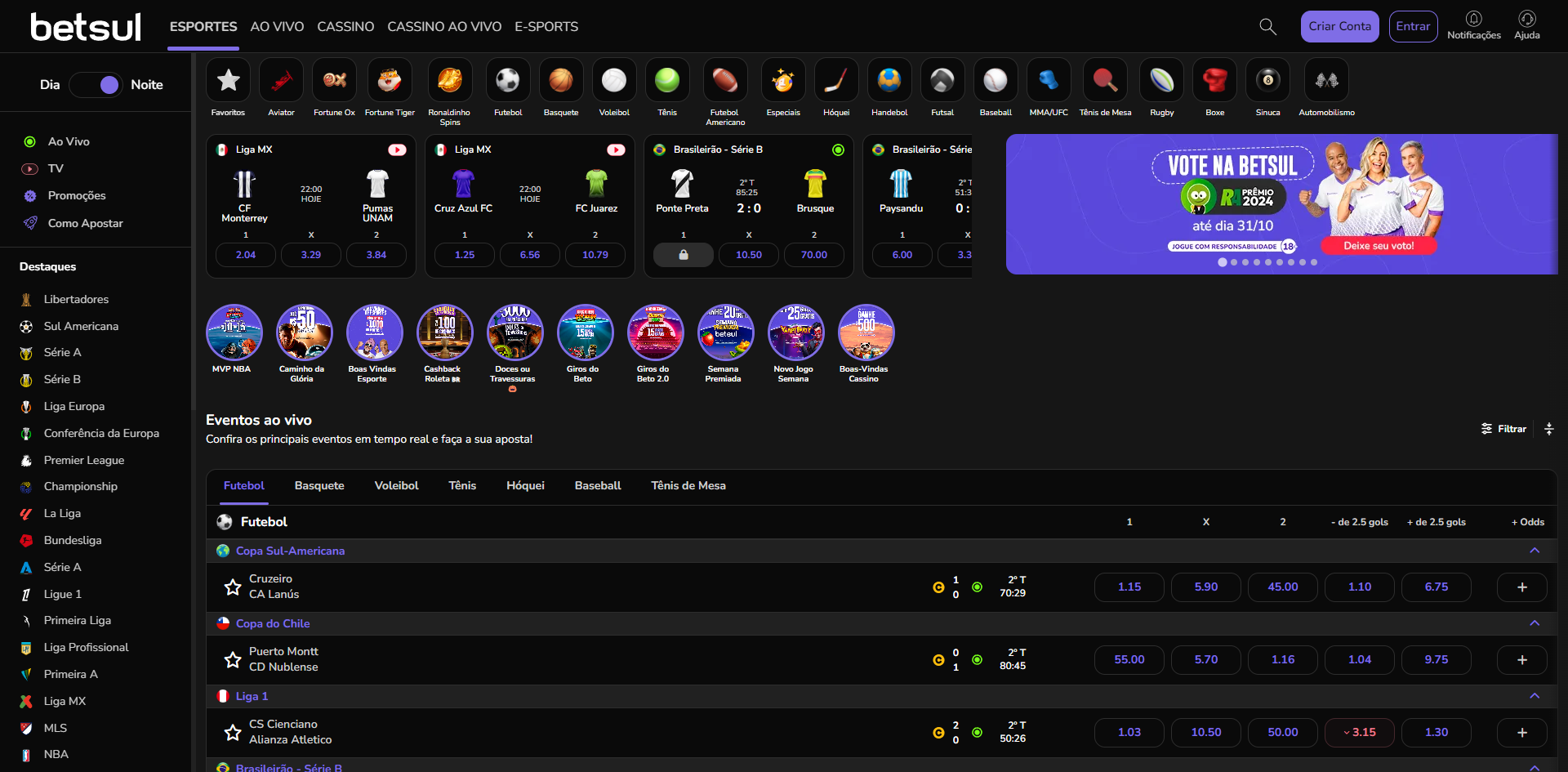Screen dimensions: 1568x772
Task: Open Como Apostar sidebar link
Action: click(85, 223)
